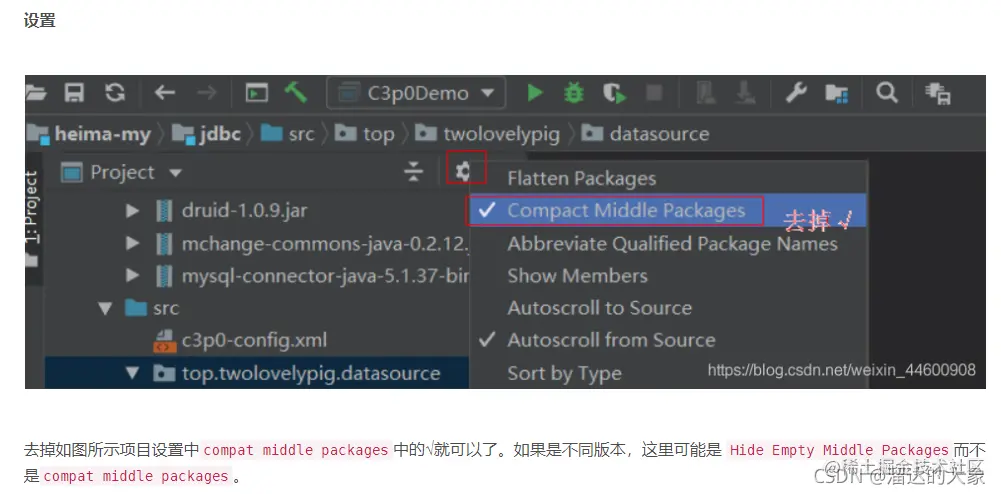
Task: Click the wrench Settings icon
Action: 795,93
